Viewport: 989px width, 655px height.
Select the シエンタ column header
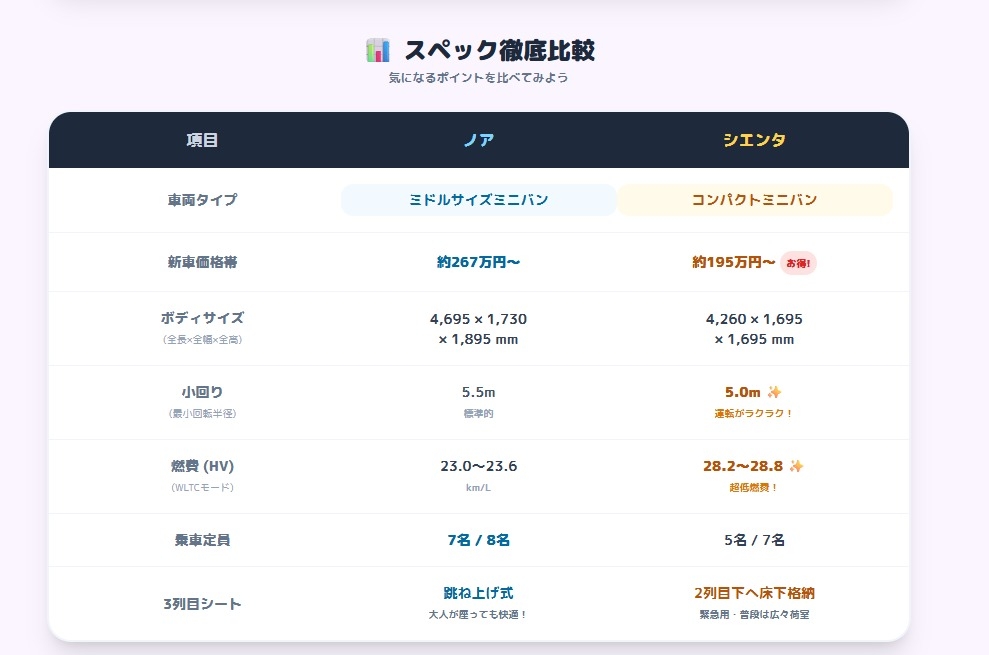click(x=754, y=140)
